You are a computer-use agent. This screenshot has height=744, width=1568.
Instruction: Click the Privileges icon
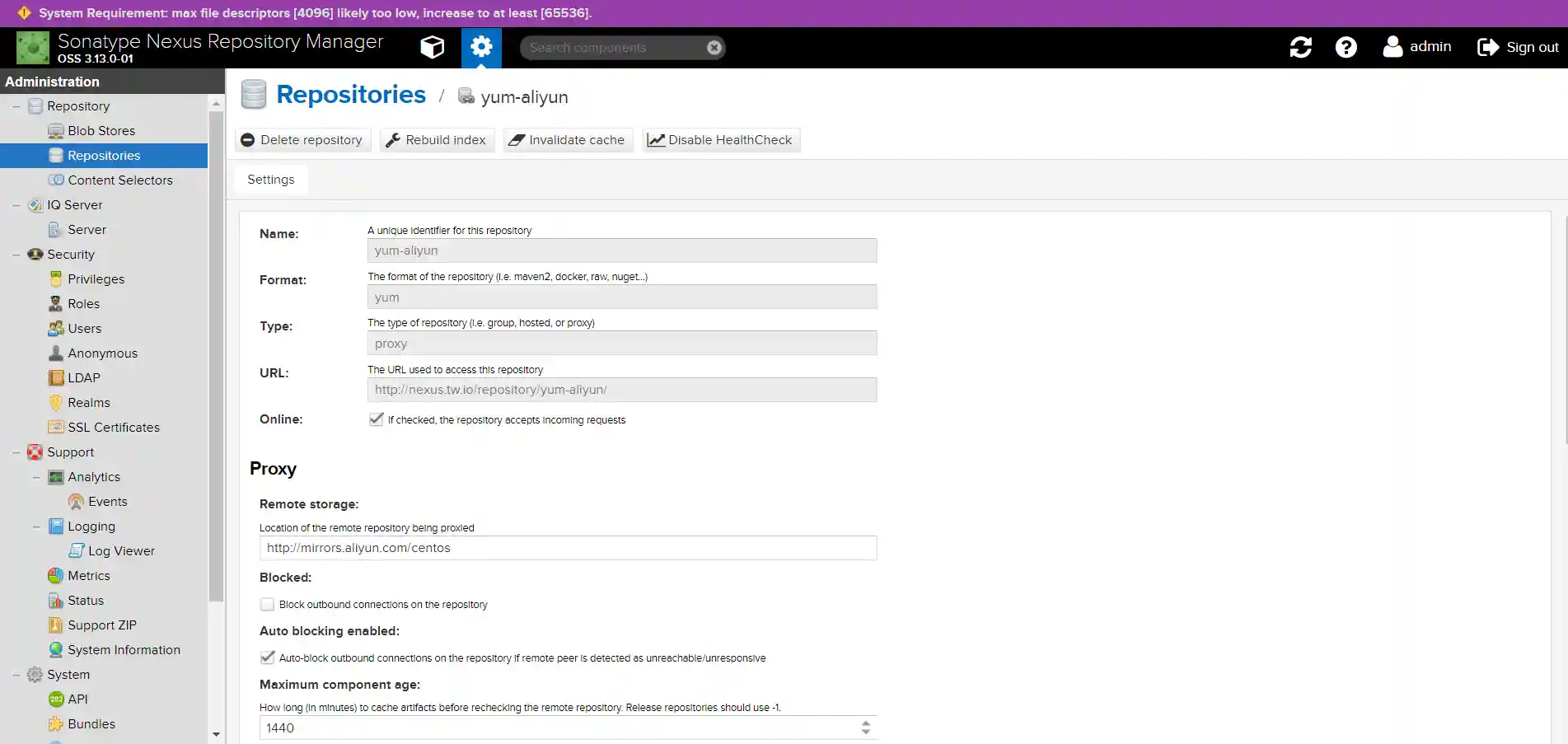coord(56,279)
